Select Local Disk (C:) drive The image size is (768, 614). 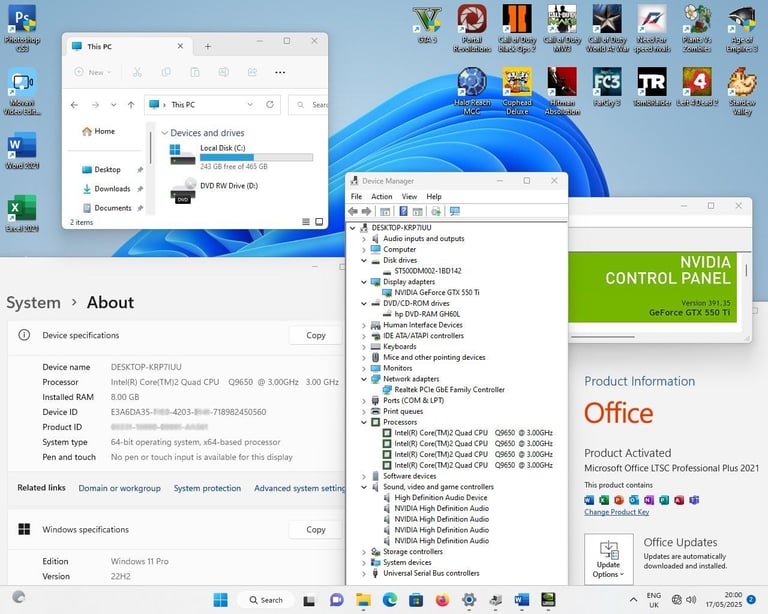point(241,156)
